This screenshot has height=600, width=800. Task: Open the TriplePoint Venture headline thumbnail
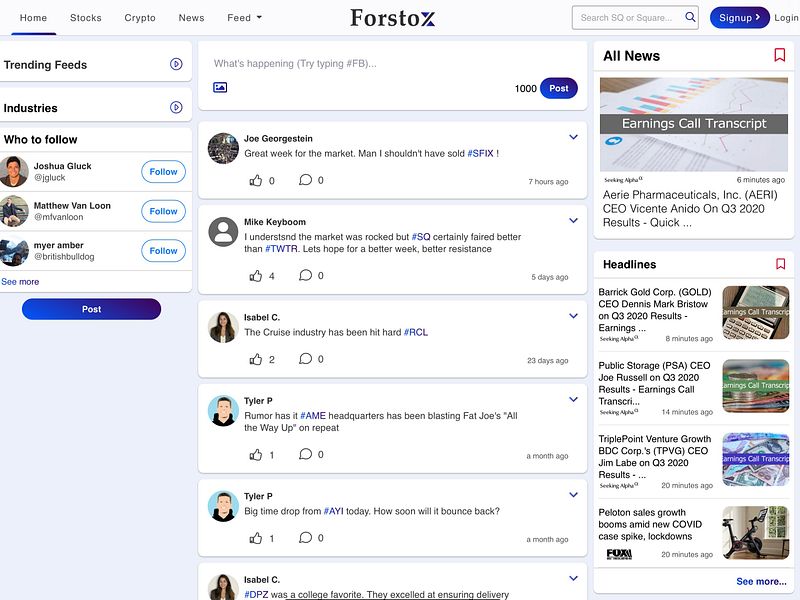(756, 459)
